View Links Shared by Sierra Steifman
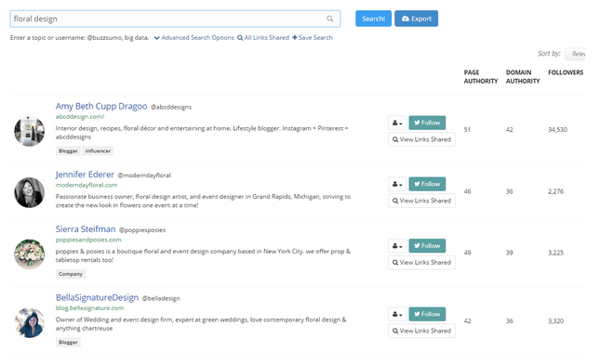Screen dimensions: 600x364 tap(422, 263)
